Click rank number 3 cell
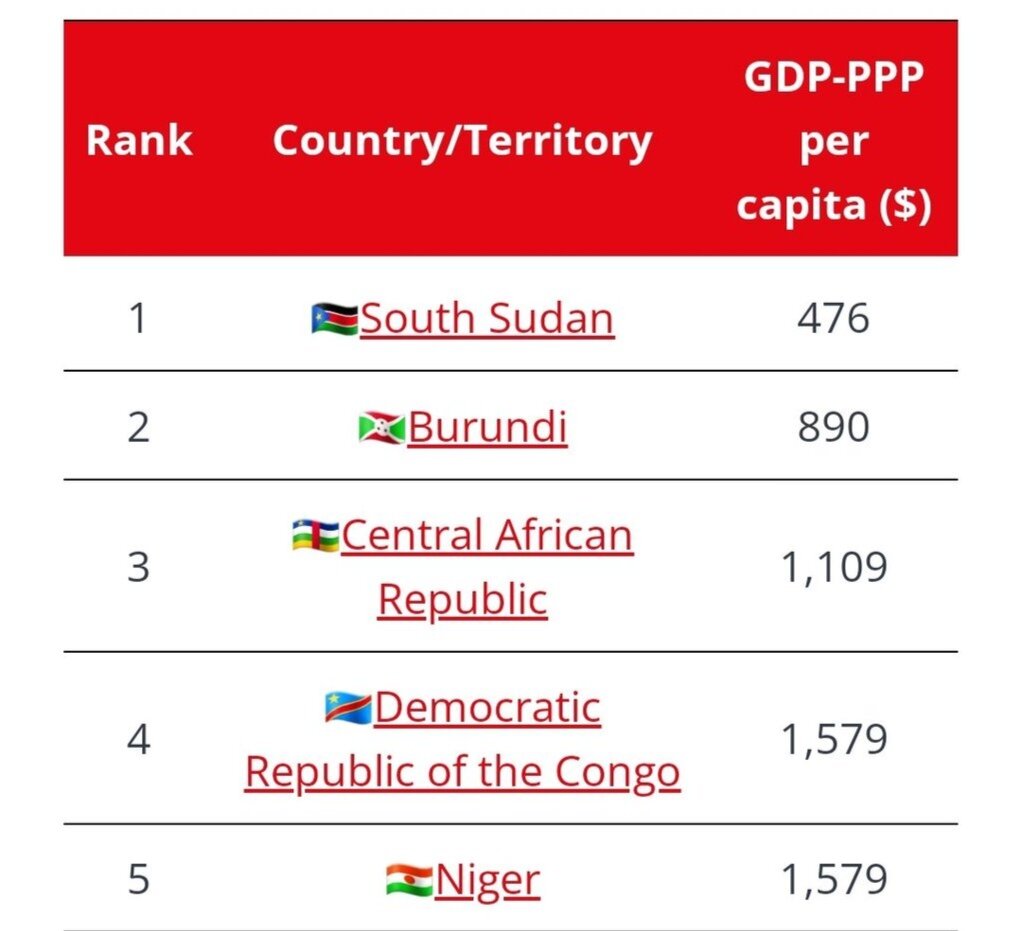1021x931 pixels. tap(138, 567)
